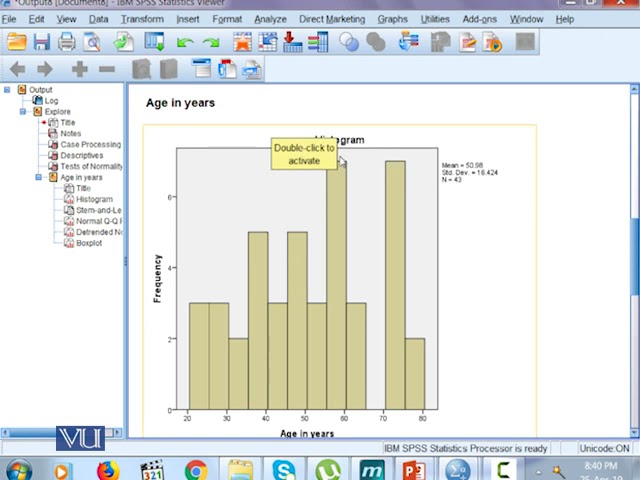
Task: Collapse the Age in years node
Action: point(38,177)
